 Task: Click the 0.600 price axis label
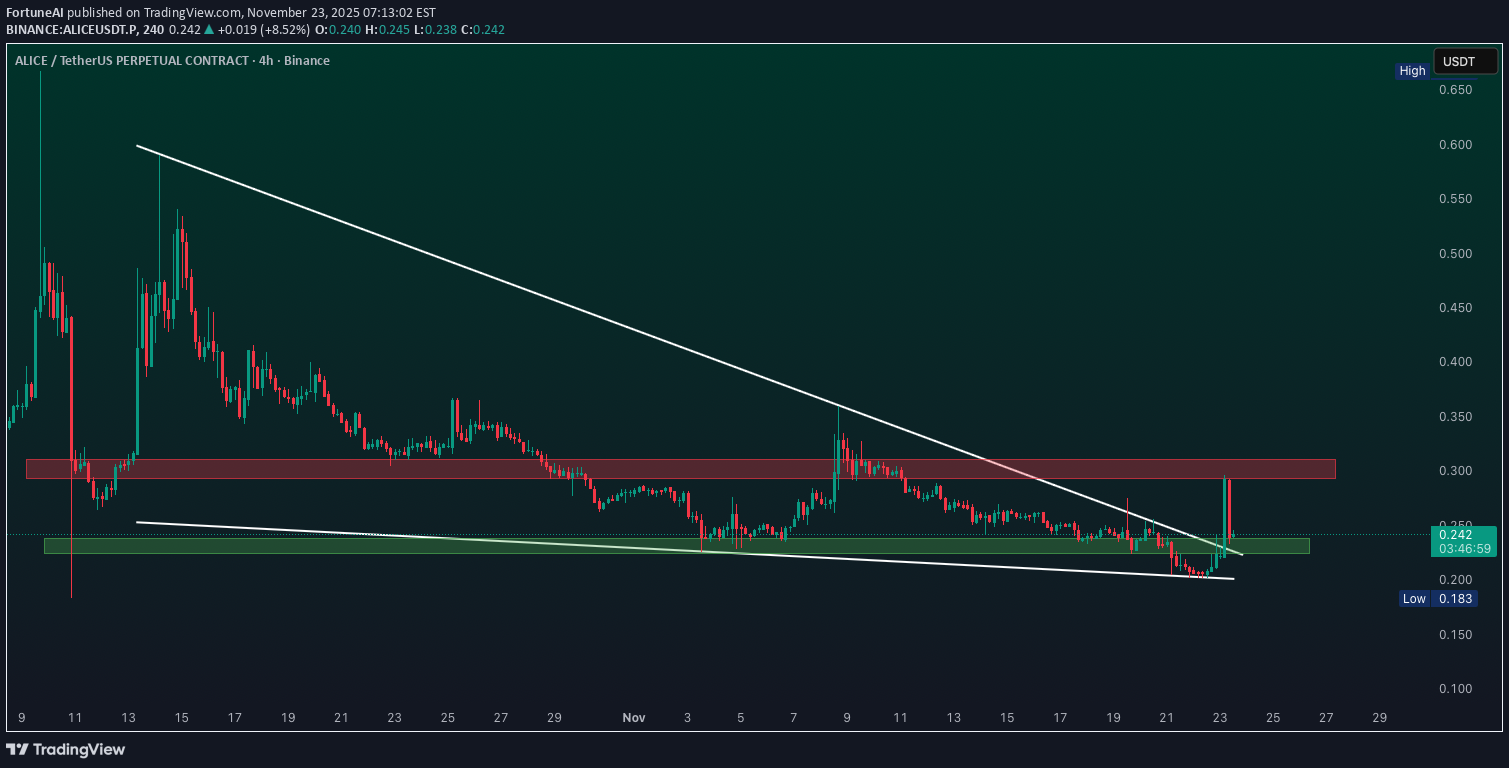(1455, 144)
